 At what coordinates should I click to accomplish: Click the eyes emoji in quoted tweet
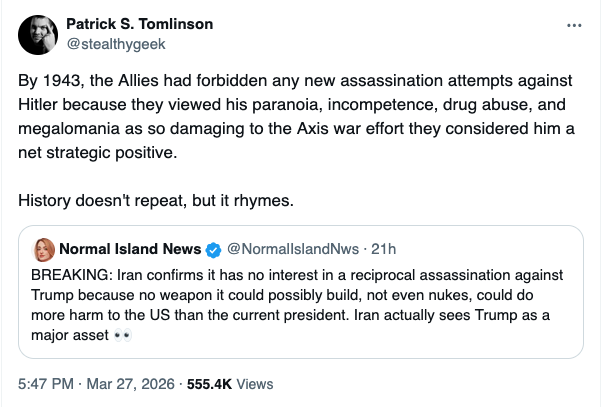tap(123, 335)
